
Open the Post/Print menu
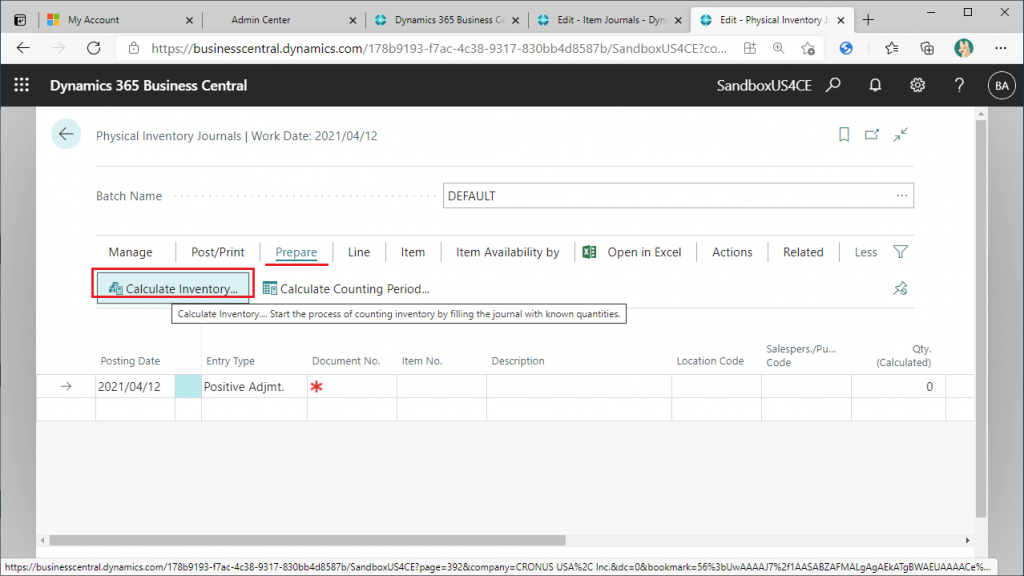[217, 252]
